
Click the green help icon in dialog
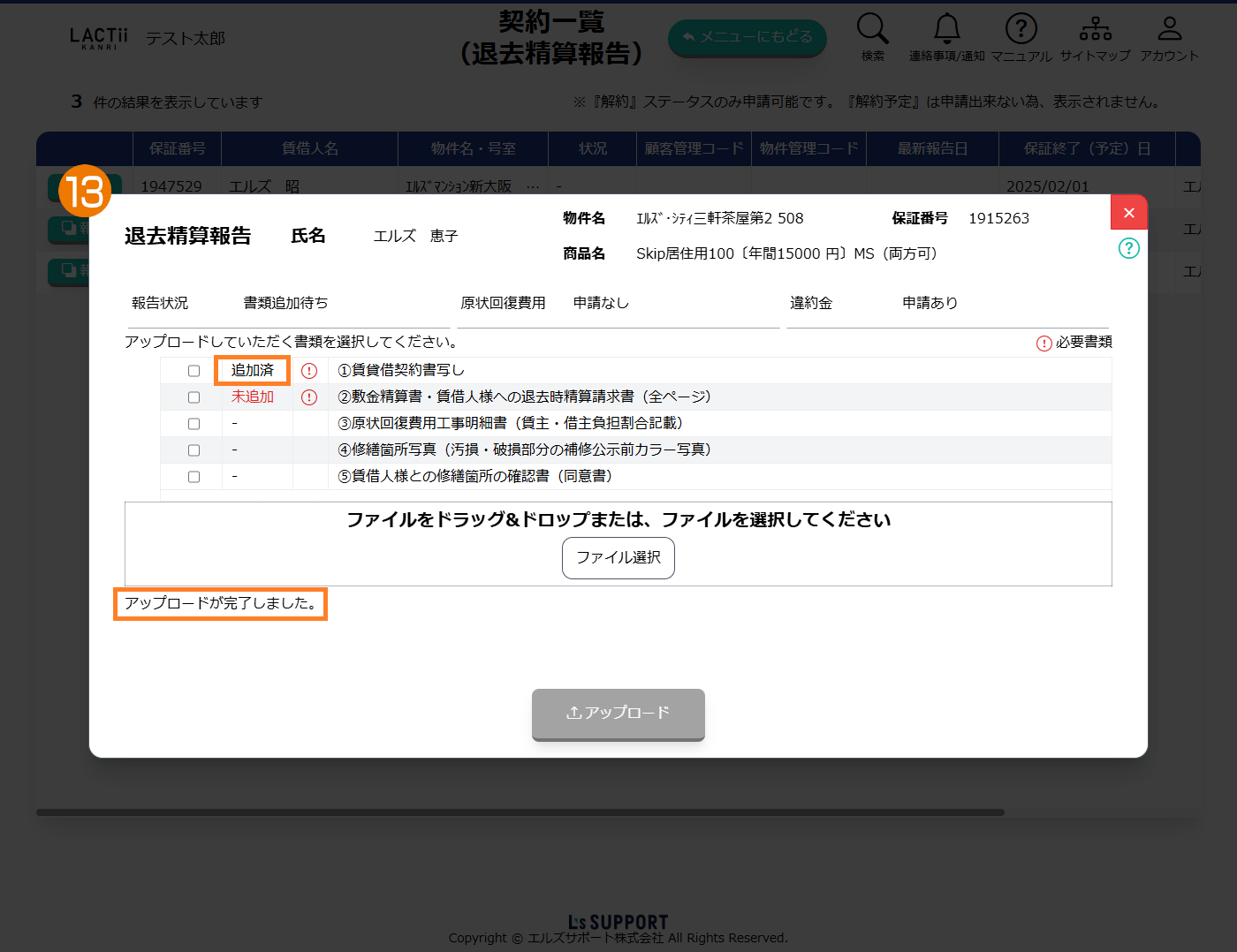1128,248
